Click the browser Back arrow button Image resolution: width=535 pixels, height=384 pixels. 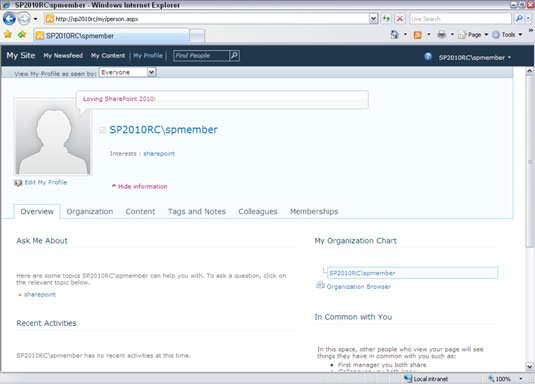point(9,18)
